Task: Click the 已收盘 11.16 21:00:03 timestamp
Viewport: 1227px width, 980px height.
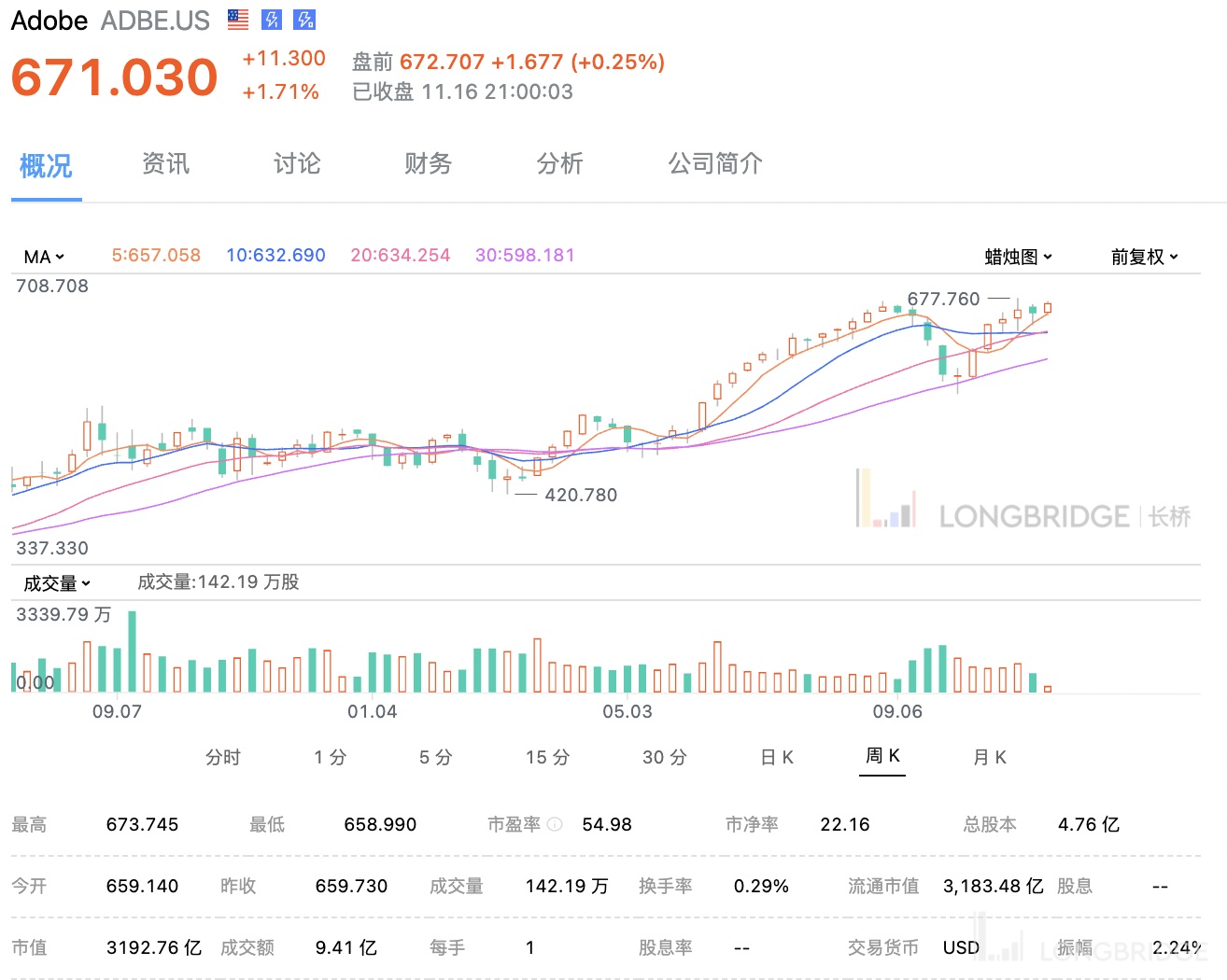Action: (462, 91)
